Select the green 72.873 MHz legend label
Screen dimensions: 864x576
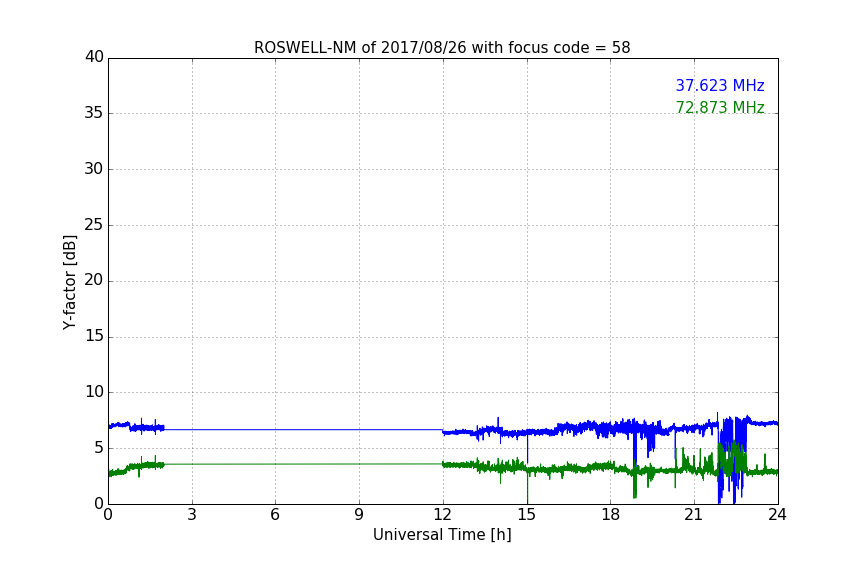[x=720, y=107]
